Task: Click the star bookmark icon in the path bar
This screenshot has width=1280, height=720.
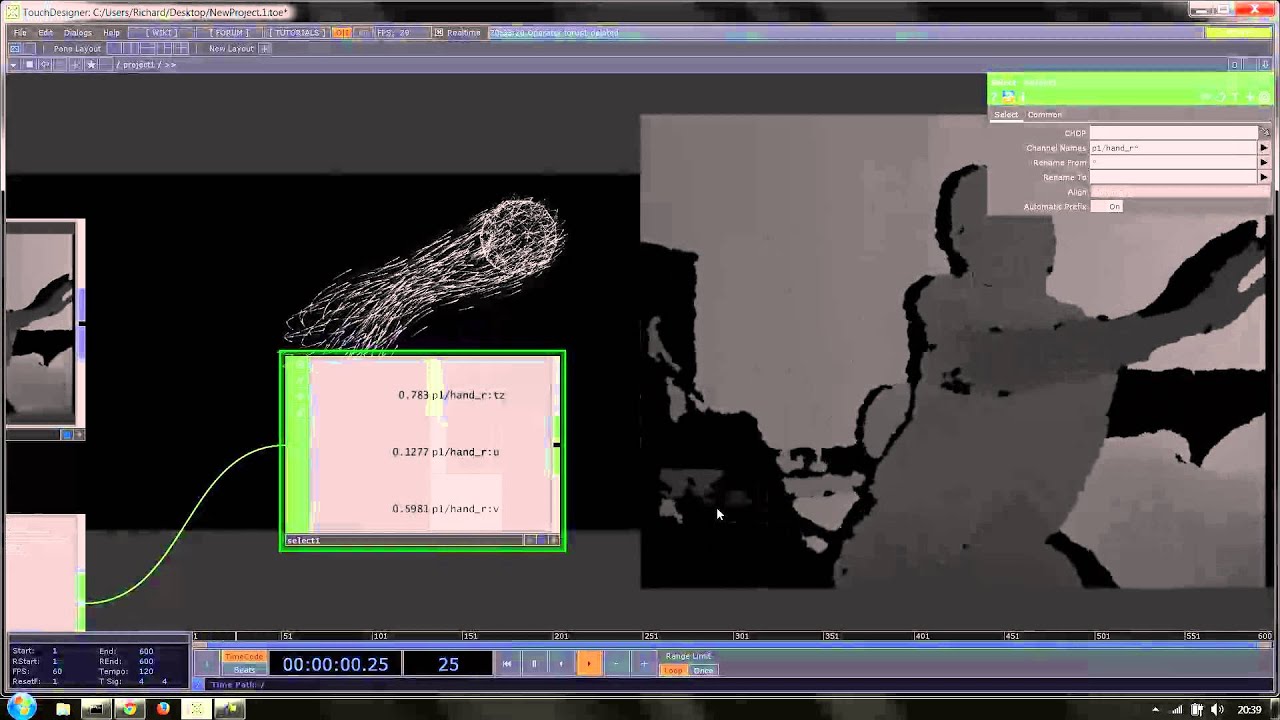Action: pyautogui.click(x=91, y=64)
